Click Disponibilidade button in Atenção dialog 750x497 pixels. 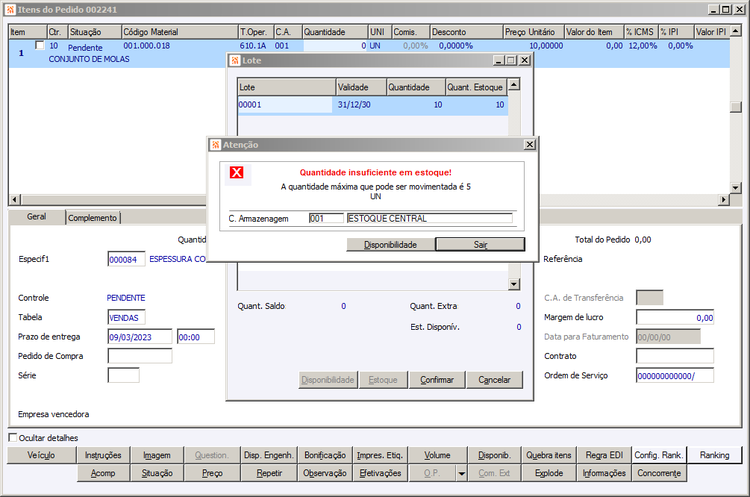click(390, 244)
